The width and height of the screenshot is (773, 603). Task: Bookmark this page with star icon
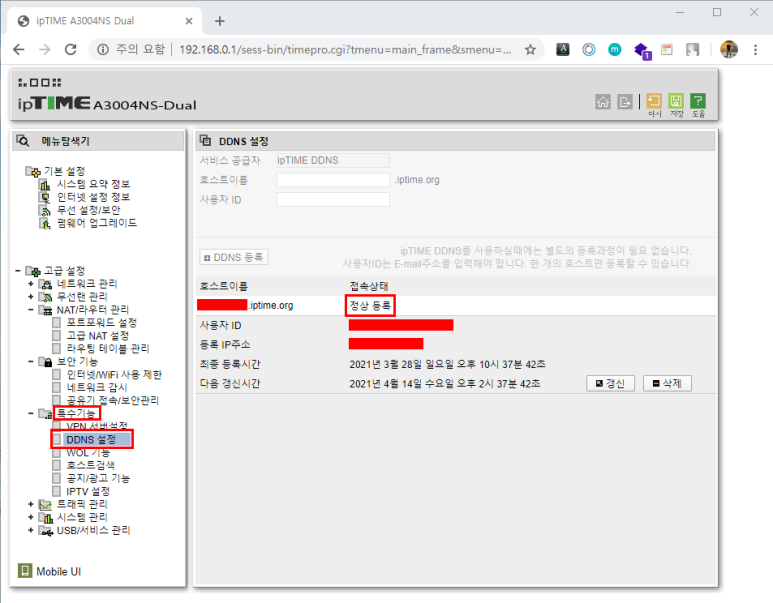(x=530, y=49)
